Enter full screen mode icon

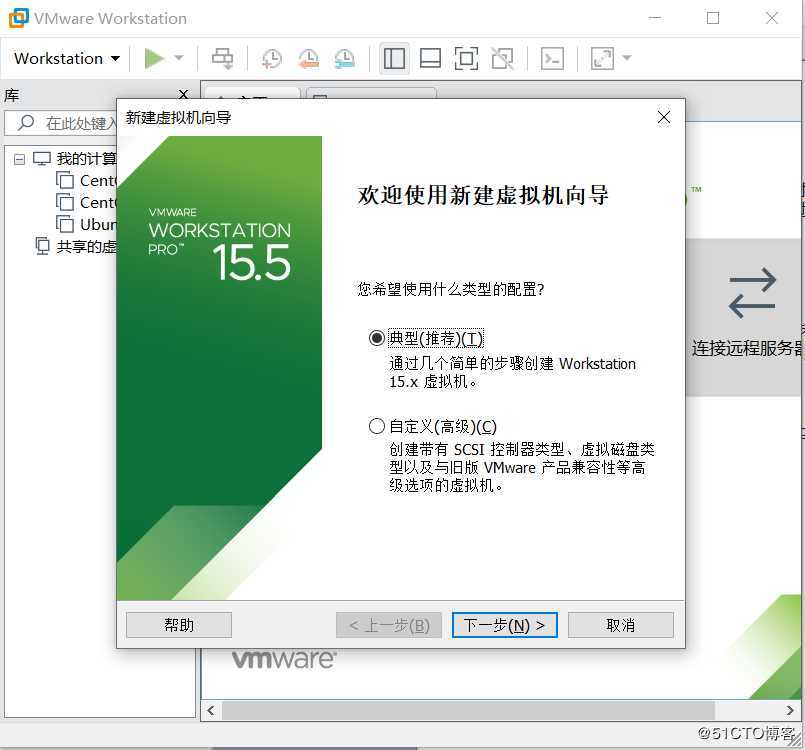click(466, 59)
